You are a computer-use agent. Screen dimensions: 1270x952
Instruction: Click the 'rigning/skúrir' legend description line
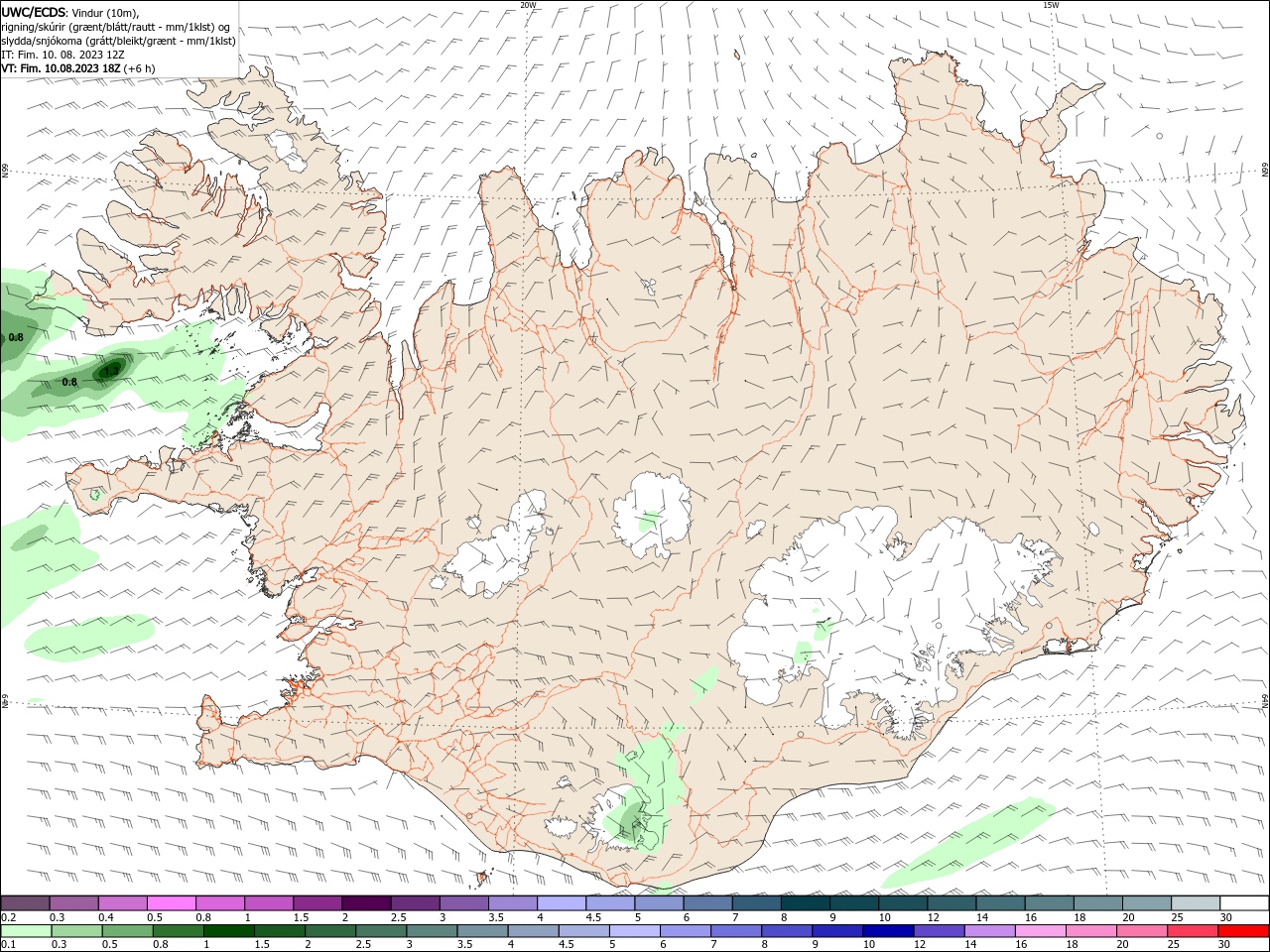[x=116, y=27]
